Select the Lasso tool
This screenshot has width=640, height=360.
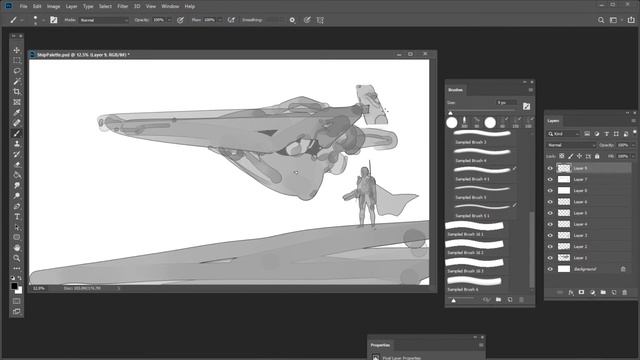tap(17, 71)
